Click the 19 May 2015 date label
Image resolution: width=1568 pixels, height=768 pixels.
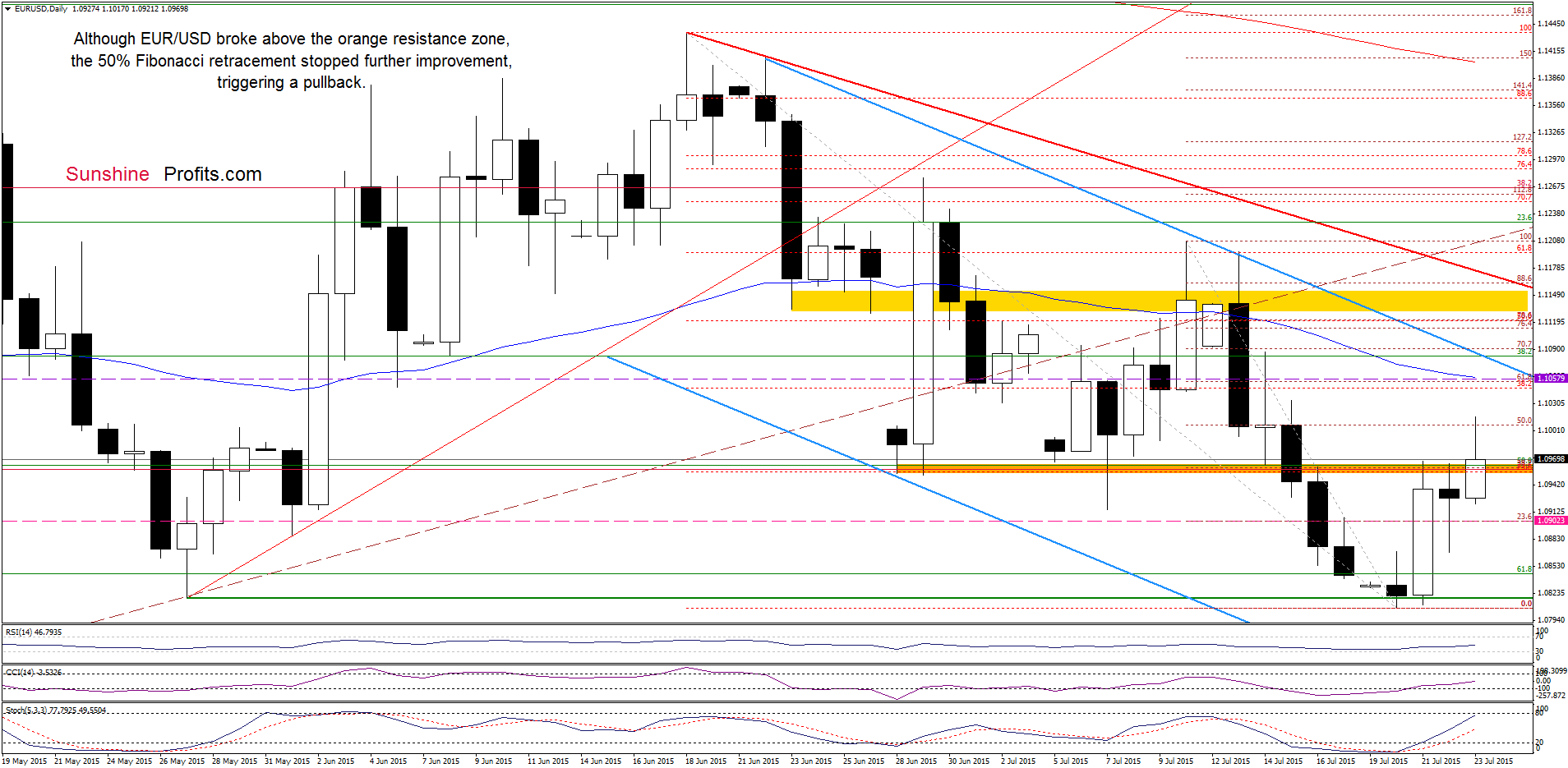(25, 761)
